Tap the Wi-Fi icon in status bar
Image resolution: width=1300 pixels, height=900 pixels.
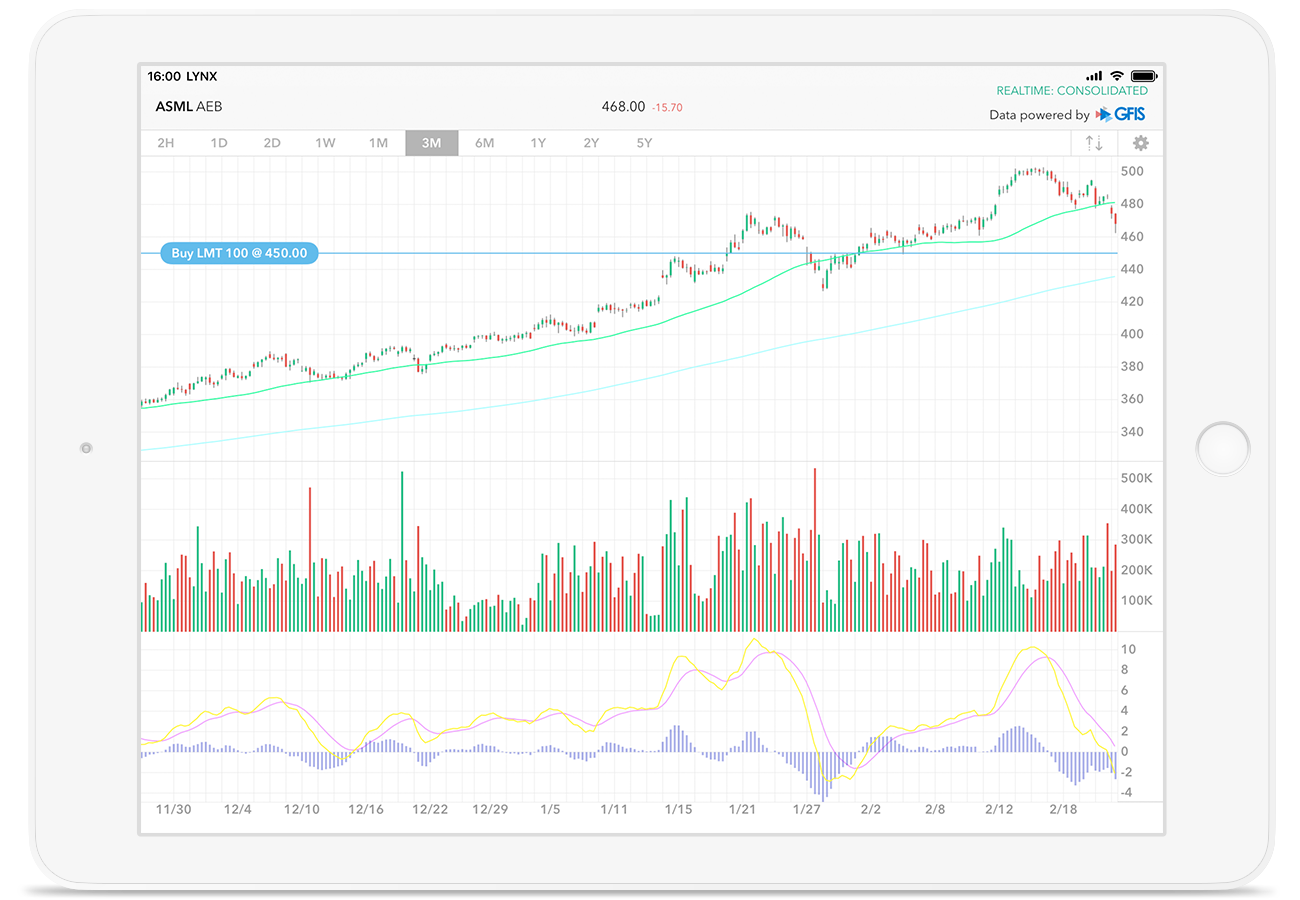point(1116,76)
